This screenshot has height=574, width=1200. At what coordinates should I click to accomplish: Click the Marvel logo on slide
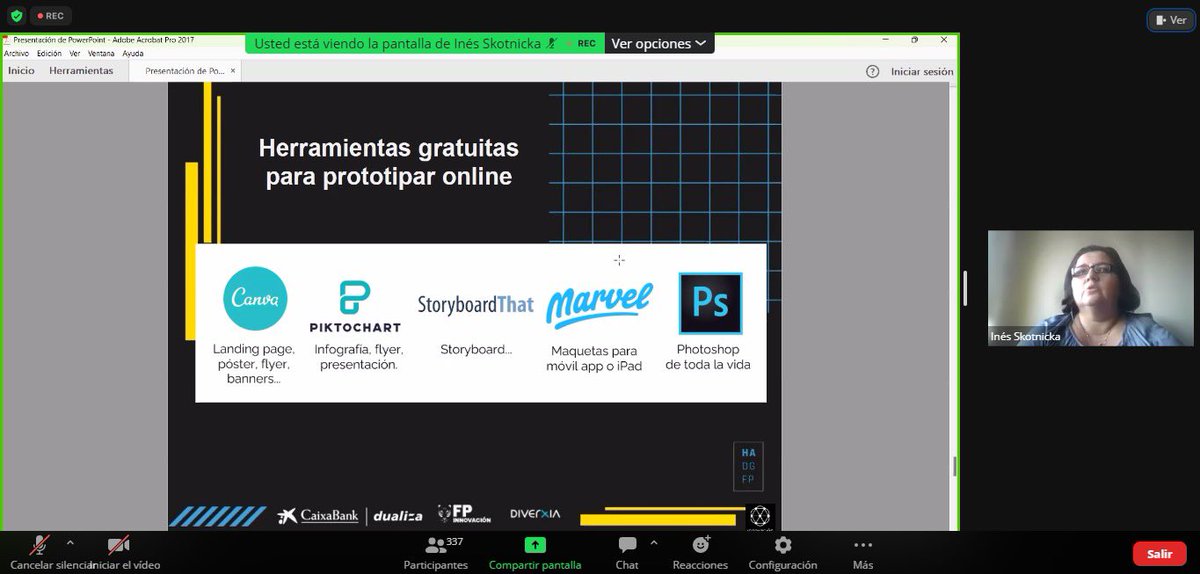(x=599, y=304)
